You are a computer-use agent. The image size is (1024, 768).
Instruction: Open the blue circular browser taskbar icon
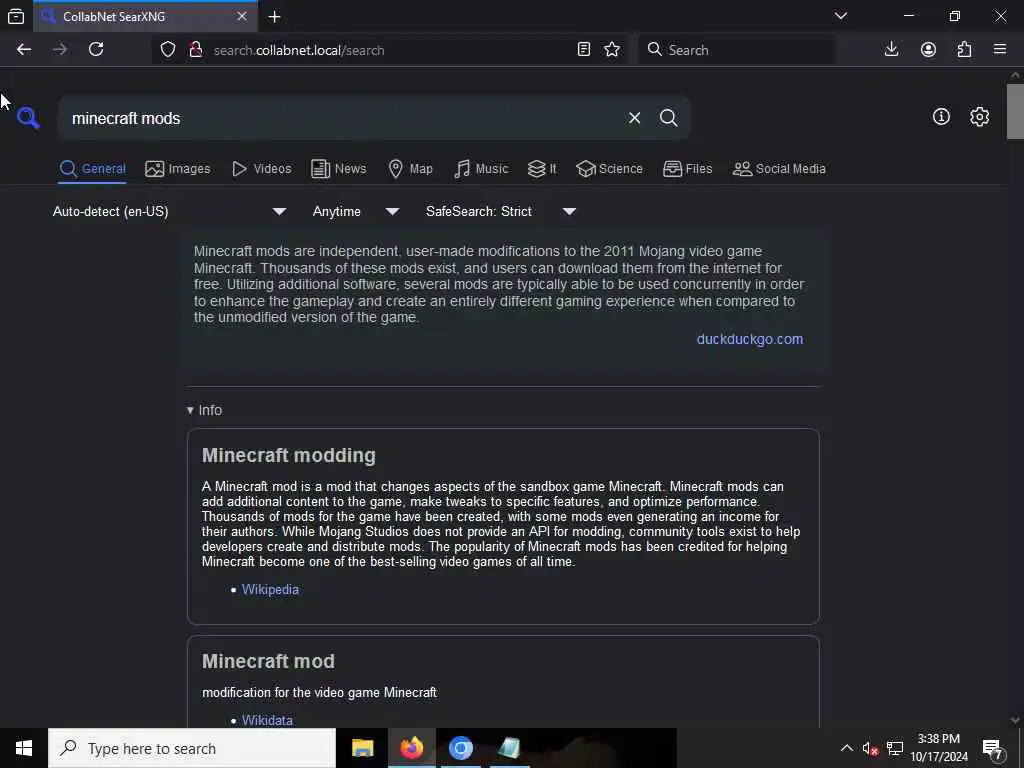click(x=460, y=748)
